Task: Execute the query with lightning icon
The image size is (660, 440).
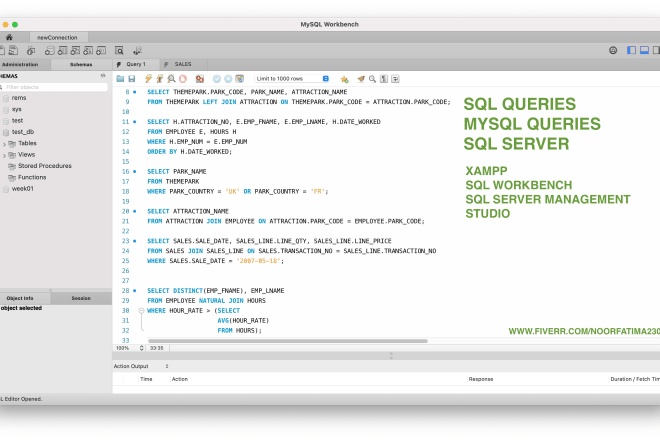Action: click(x=149, y=79)
